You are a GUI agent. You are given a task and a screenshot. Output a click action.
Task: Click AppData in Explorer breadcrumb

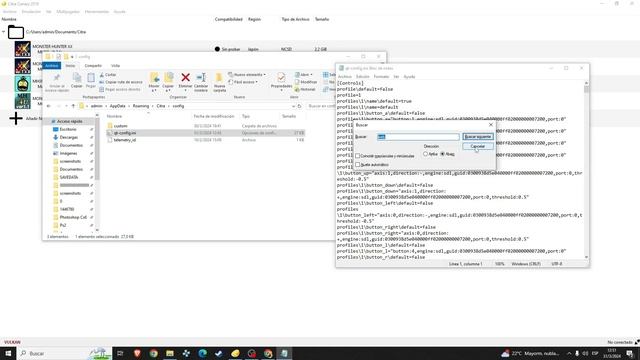click(x=117, y=106)
